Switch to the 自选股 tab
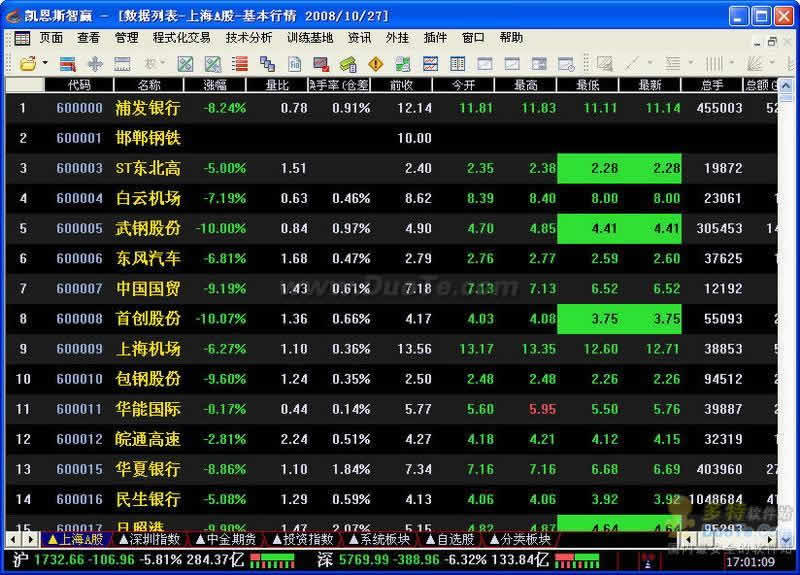800x575 pixels. pyautogui.click(x=450, y=539)
